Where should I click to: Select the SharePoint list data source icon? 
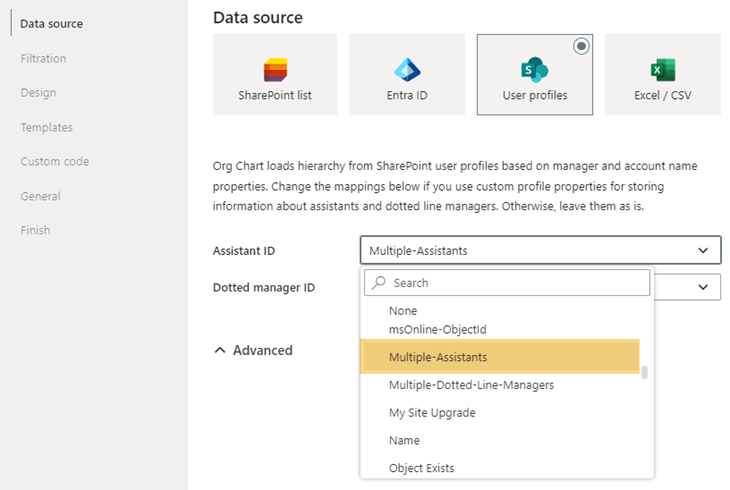[275, 70]
